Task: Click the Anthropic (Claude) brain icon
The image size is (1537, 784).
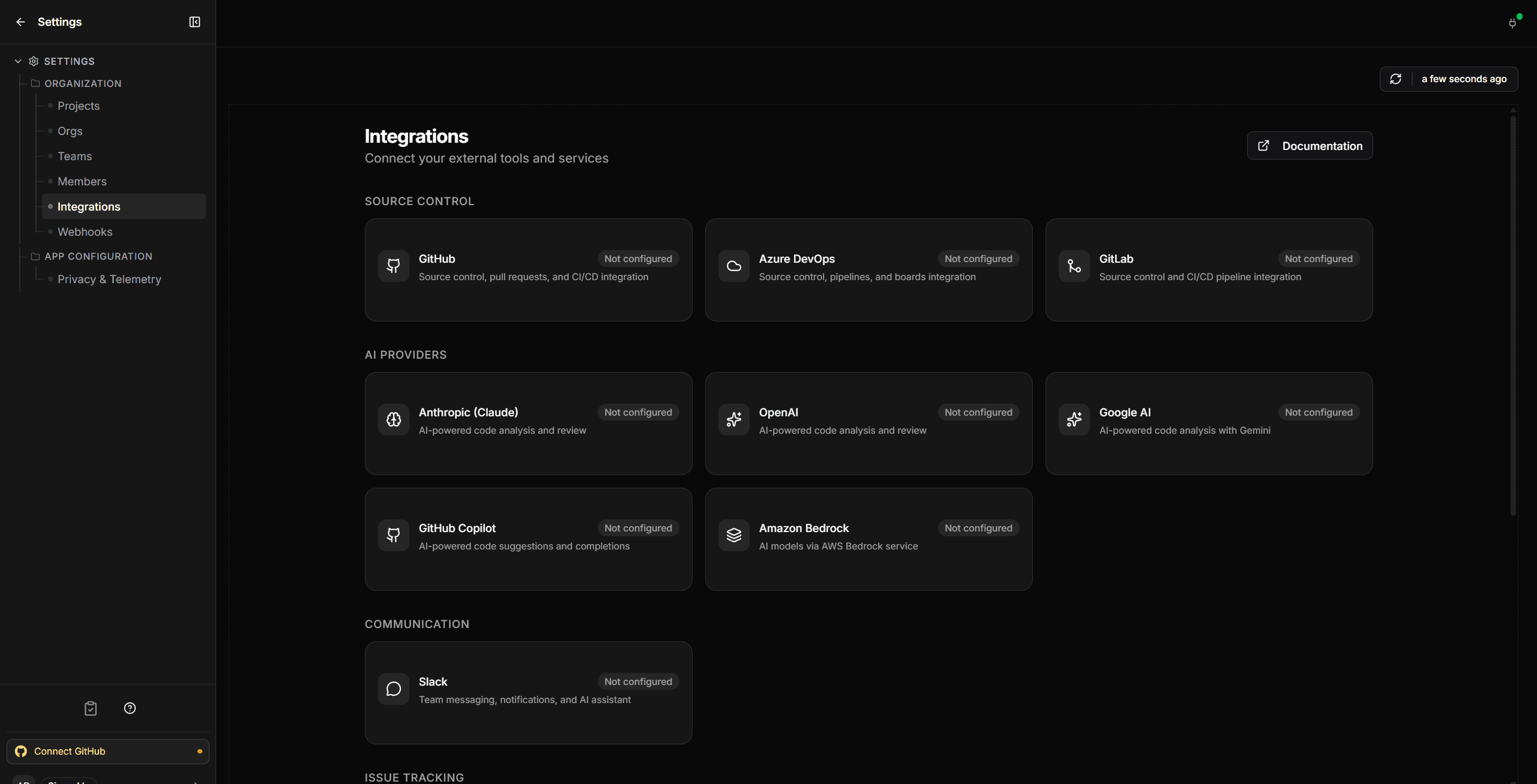Action: pos(393,419)
